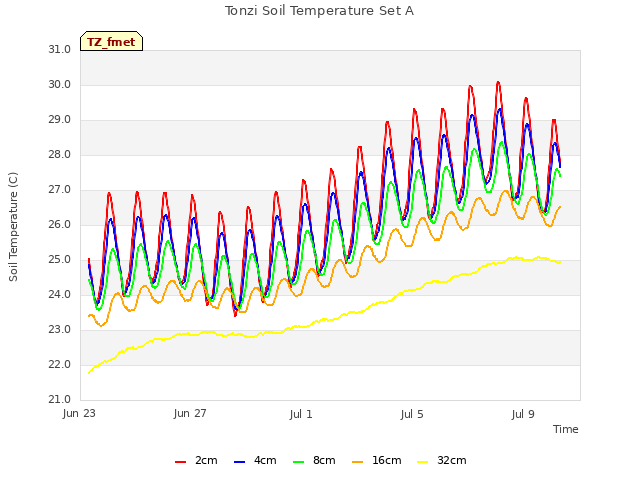
Task: Click the 24.0 y-axis tick label
Action: [x=60, y=295]
